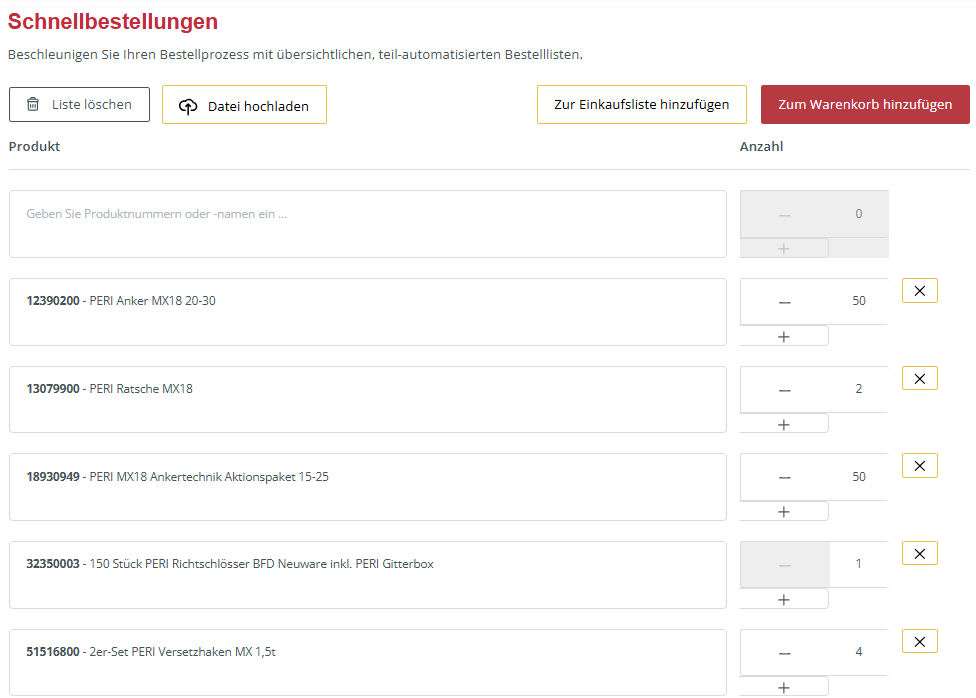Click the cloud upload icon for Datei hochladen

pyautogui.click(x=188, y=106)
